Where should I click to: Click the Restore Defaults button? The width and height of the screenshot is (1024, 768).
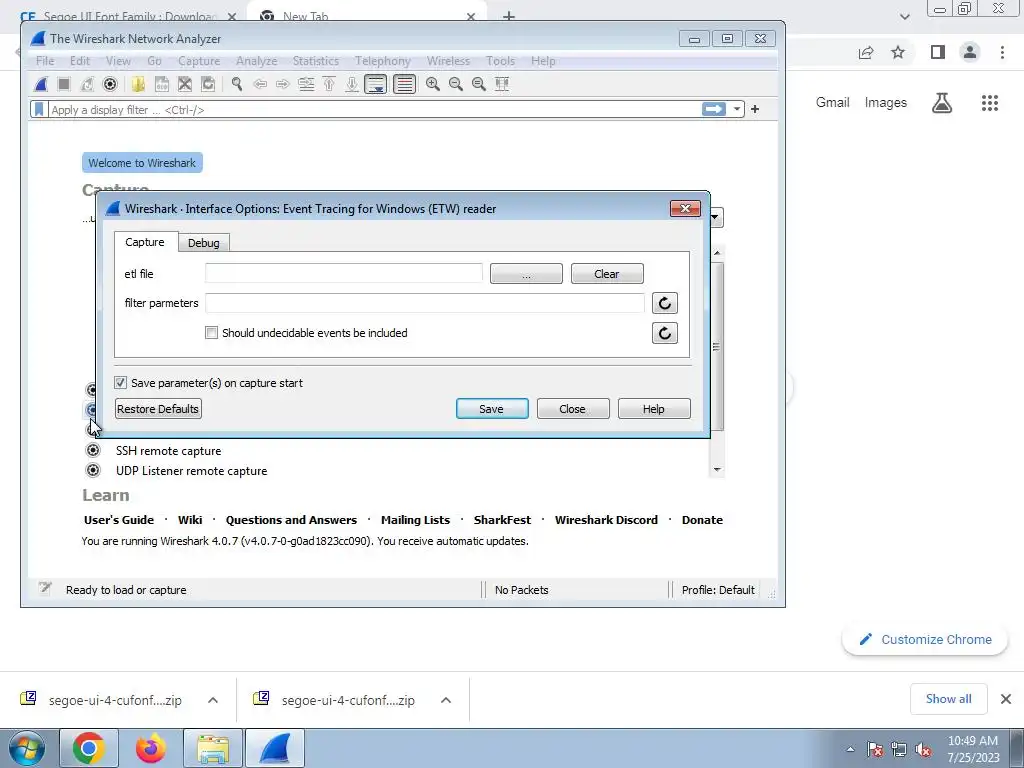click(158, 409)
